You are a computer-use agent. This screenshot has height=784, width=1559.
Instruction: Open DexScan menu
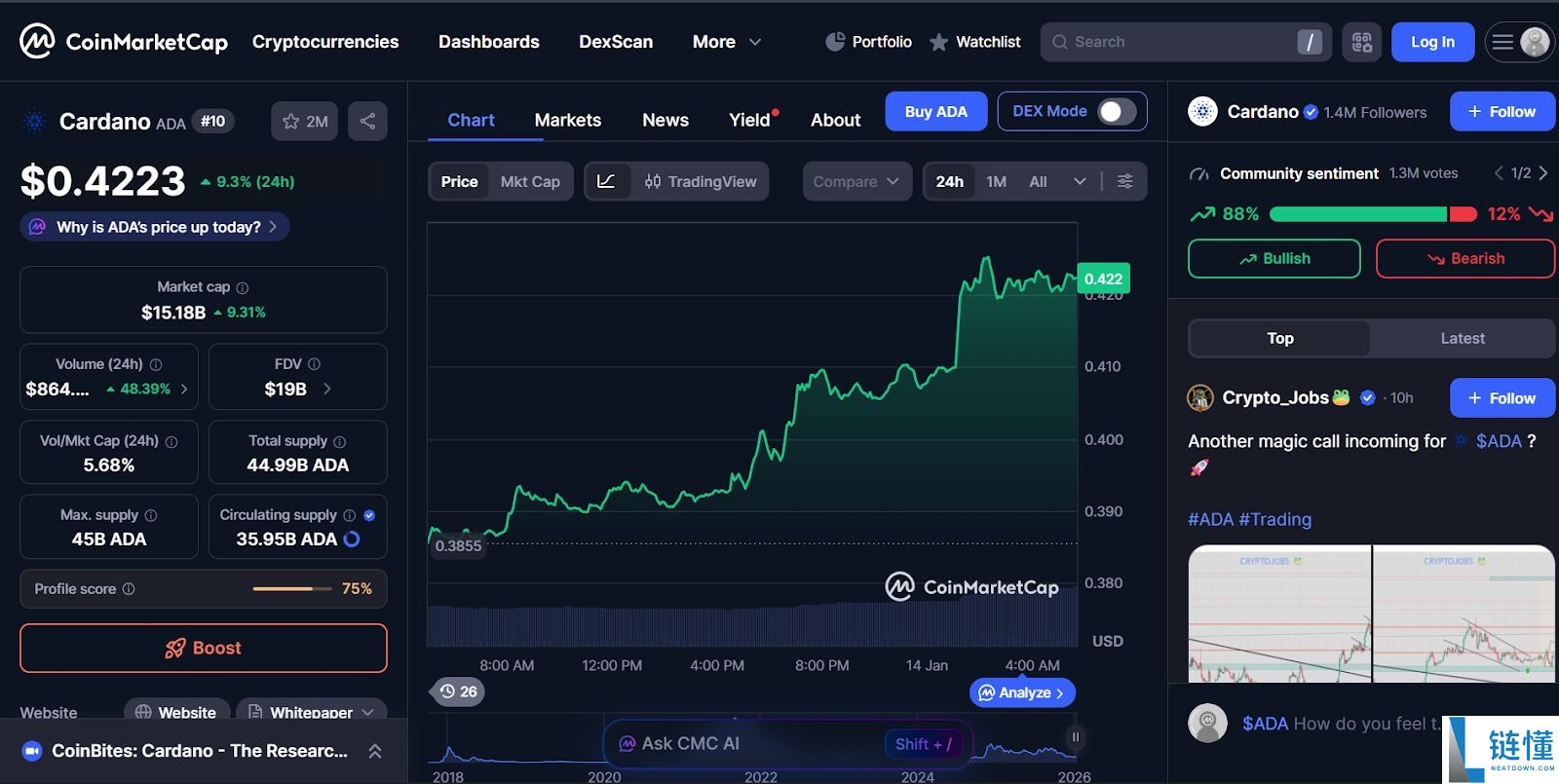click(616, 42)
